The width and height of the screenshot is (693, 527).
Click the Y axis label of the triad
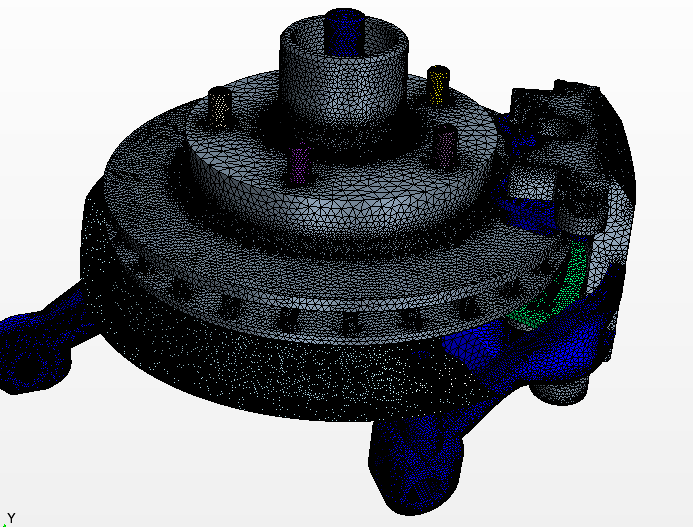[x=11, y=518]
